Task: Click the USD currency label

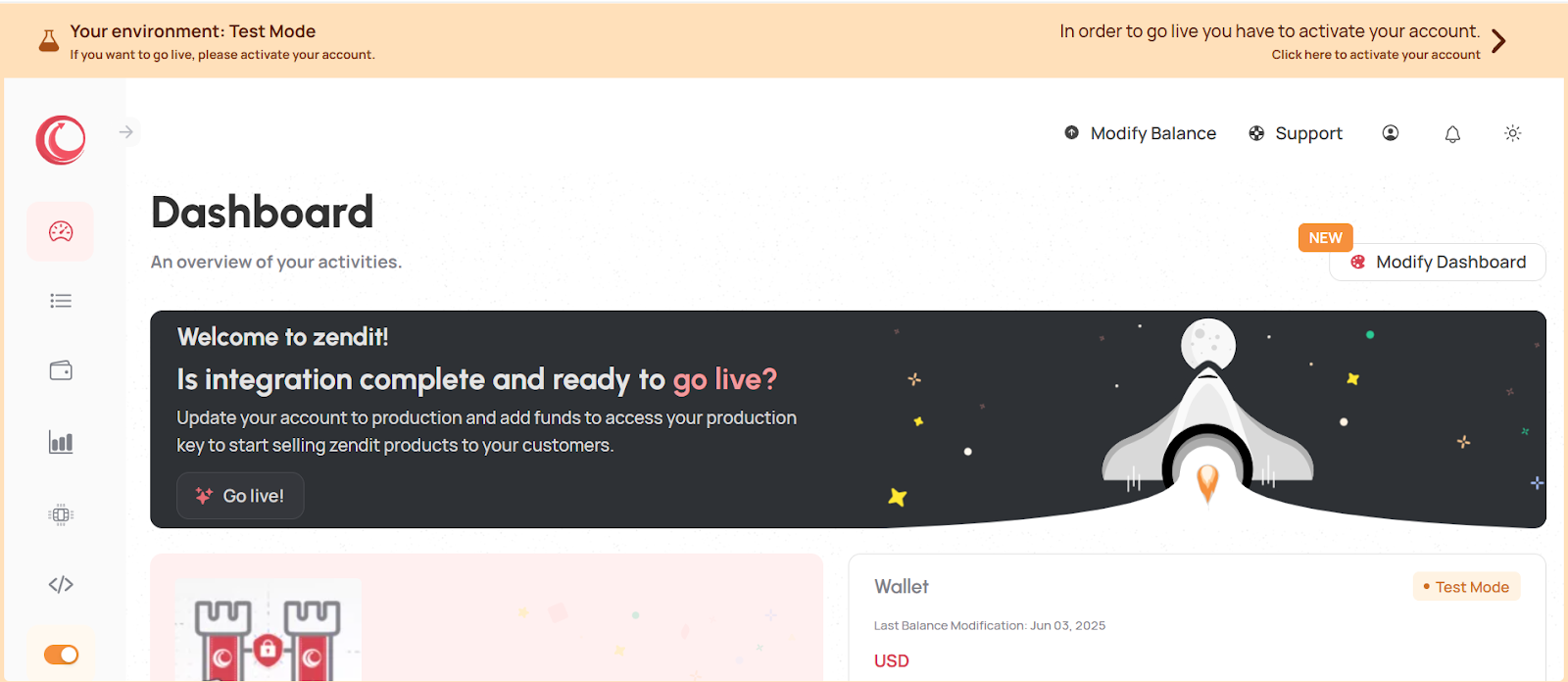Action: tap(892, 661)
